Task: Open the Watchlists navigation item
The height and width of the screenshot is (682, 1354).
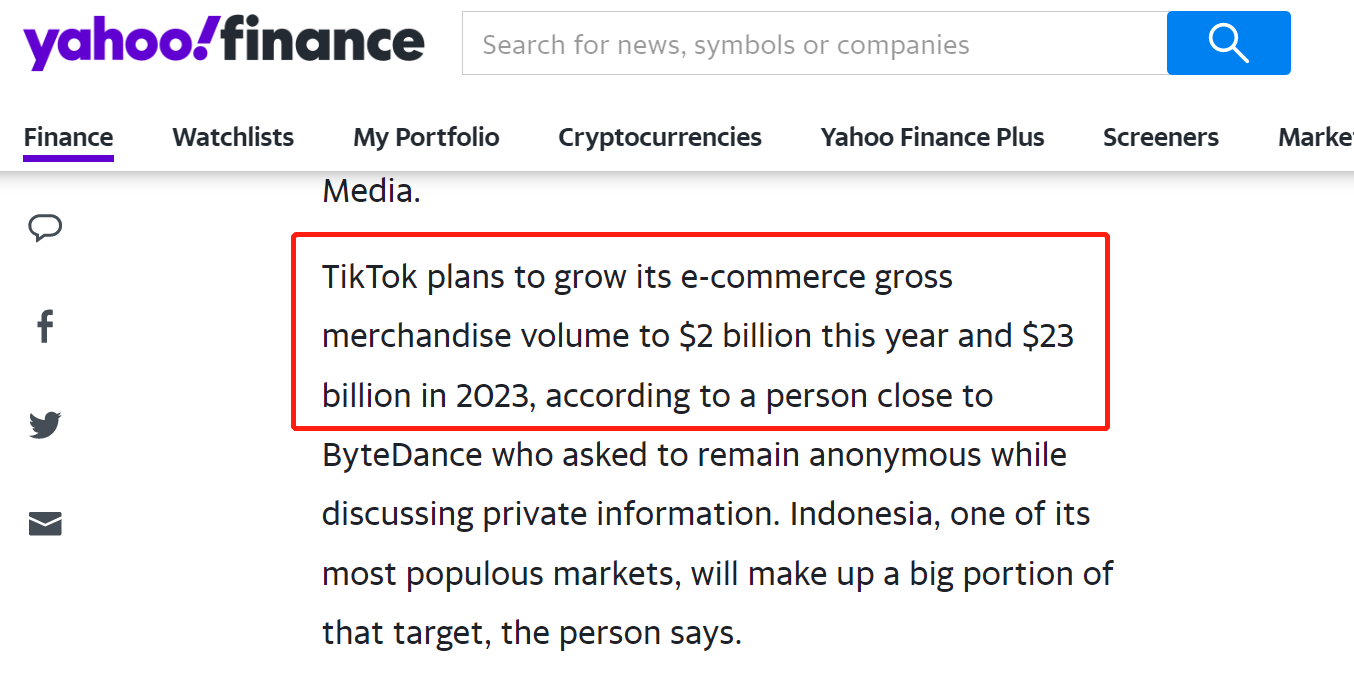Action: 233,137
